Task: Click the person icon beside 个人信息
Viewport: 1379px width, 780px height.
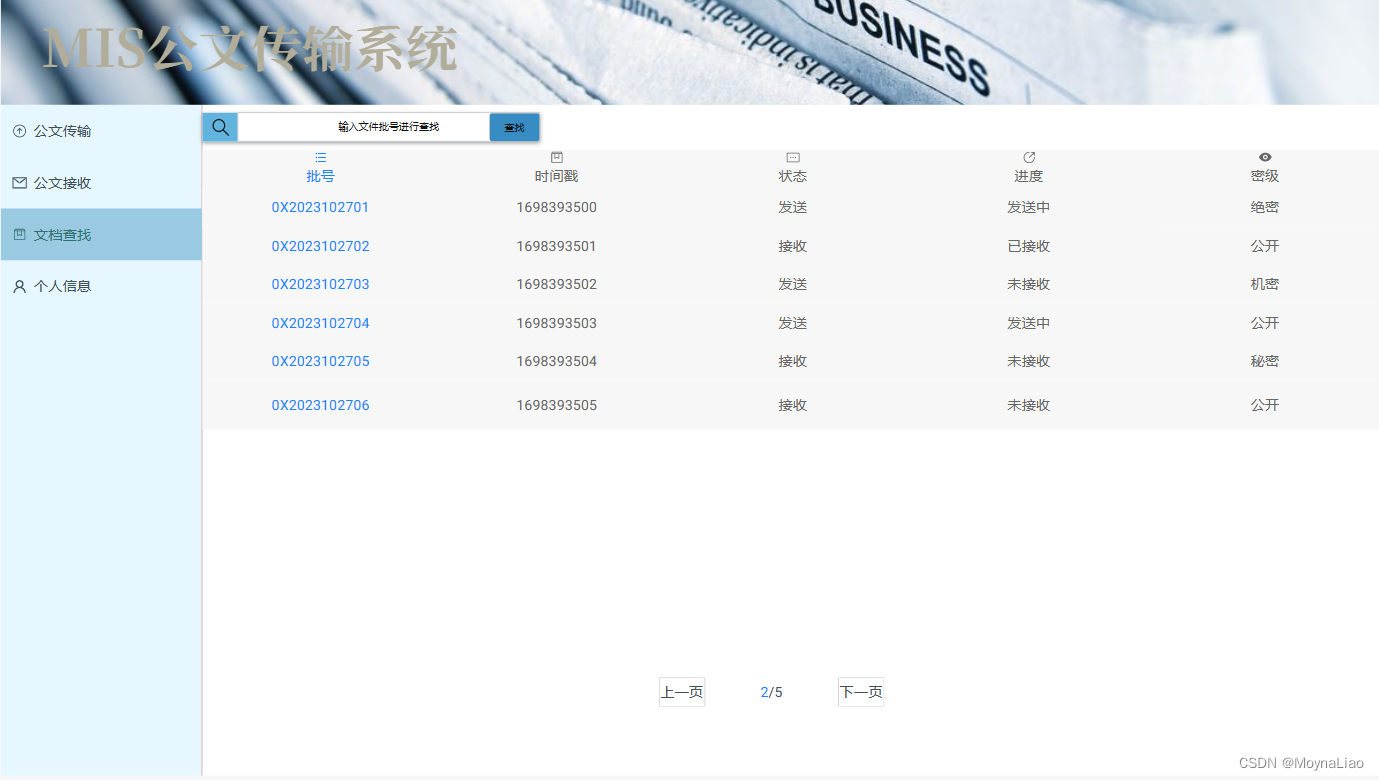Action: pyautogui.click(x=18, y=286)
